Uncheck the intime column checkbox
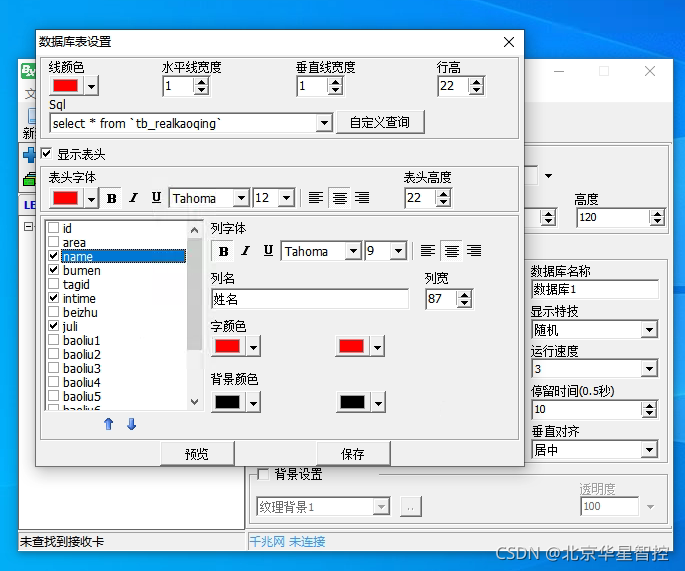685x571 pixels. tap(54, 298)
